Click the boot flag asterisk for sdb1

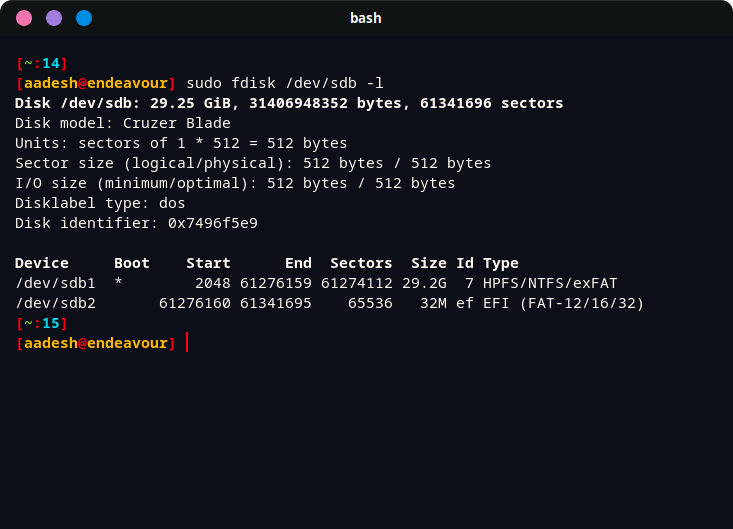pos(118,283)
